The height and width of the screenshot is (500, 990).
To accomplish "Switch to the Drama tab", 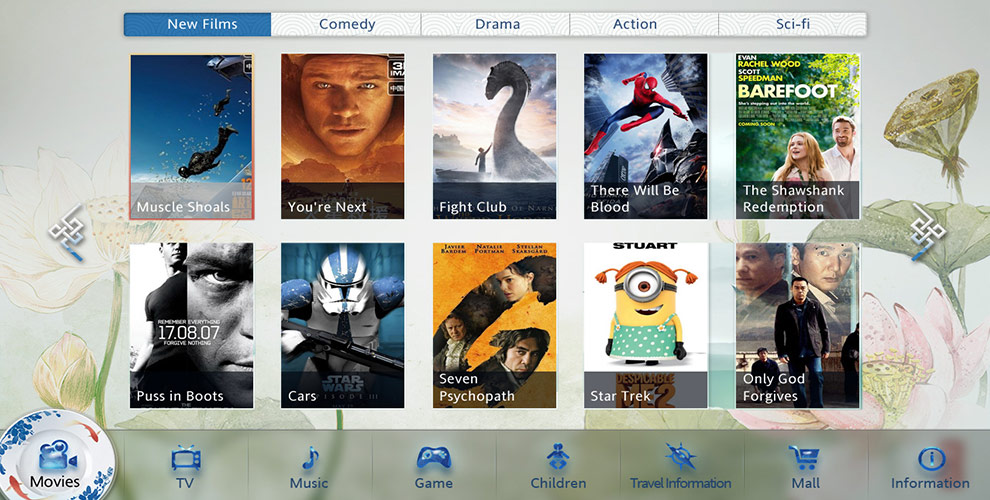I will (x=497, y=24).
